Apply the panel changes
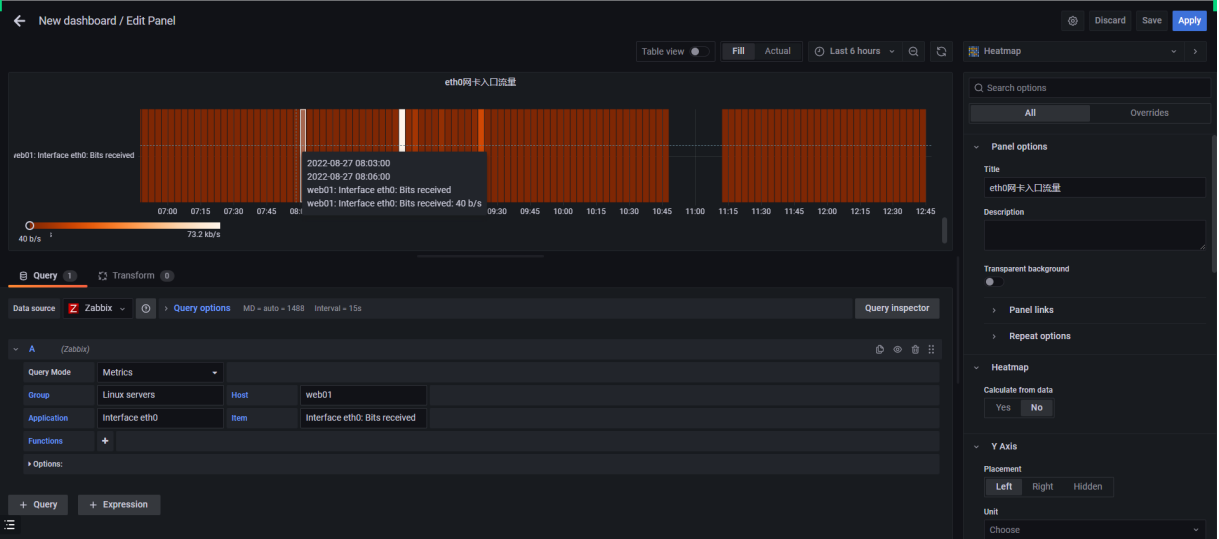The height and width of the screenshot is (539, 1219). pyautogui.click(x=1189, y=20)
